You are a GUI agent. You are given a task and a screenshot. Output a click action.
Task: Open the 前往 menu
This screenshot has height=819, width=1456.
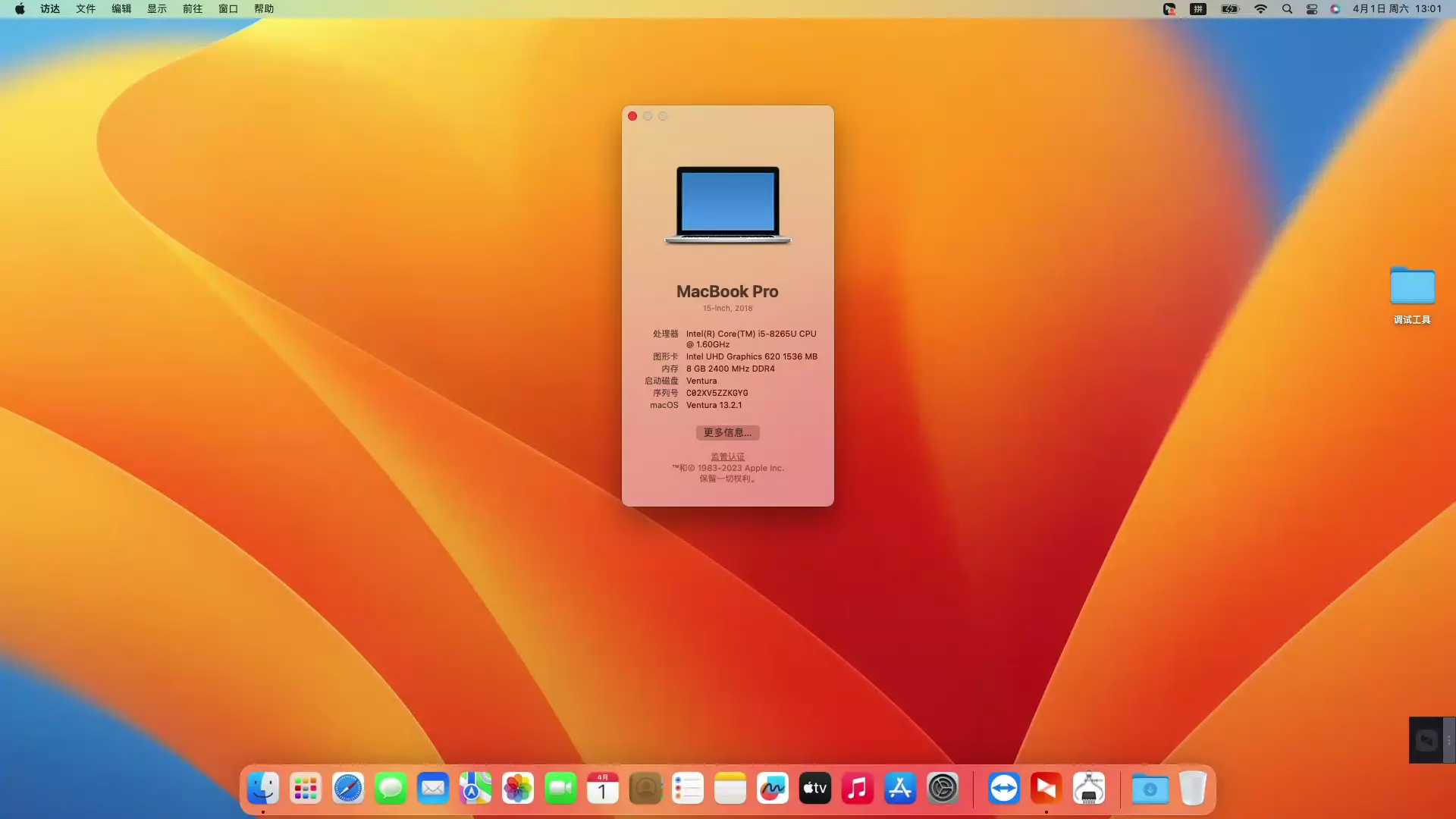(193, 9)
